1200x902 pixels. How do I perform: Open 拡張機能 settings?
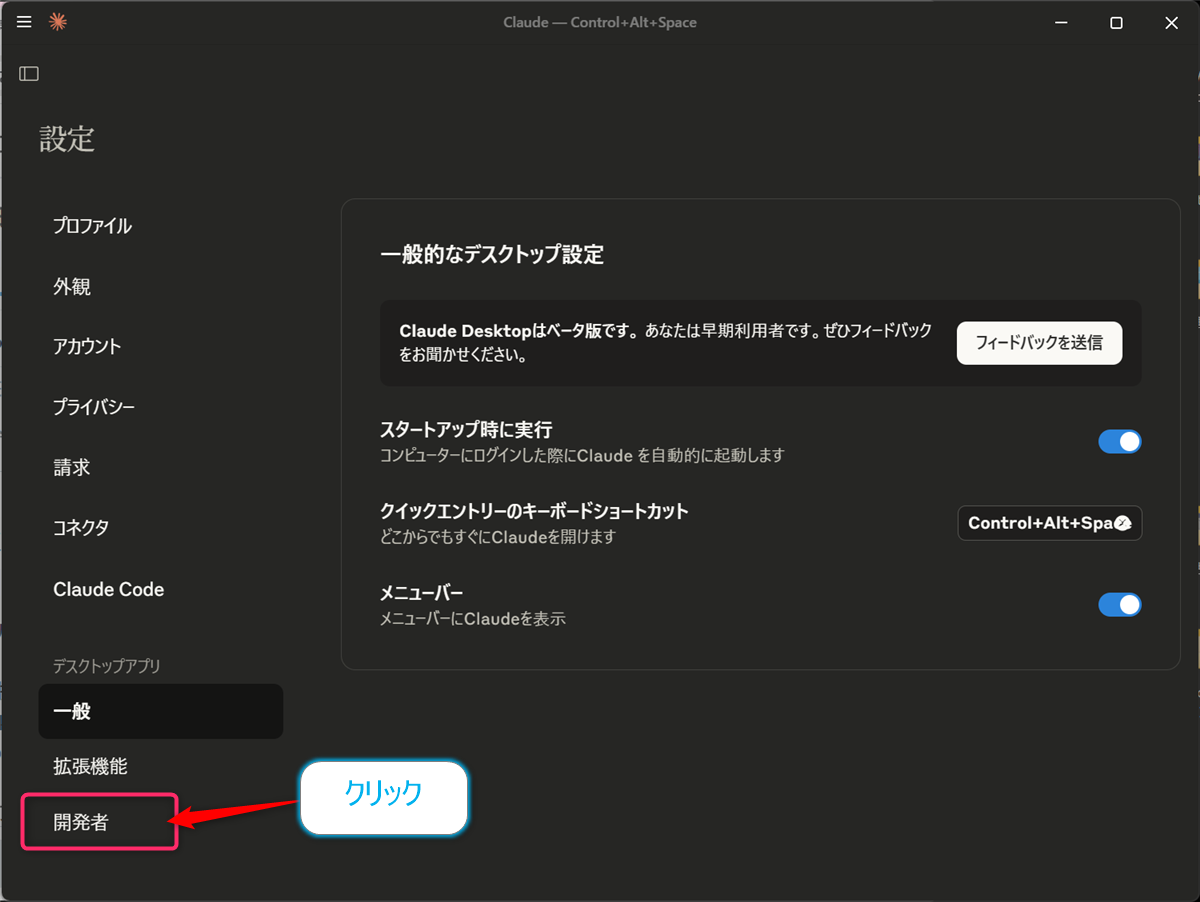tap(90, 767)
